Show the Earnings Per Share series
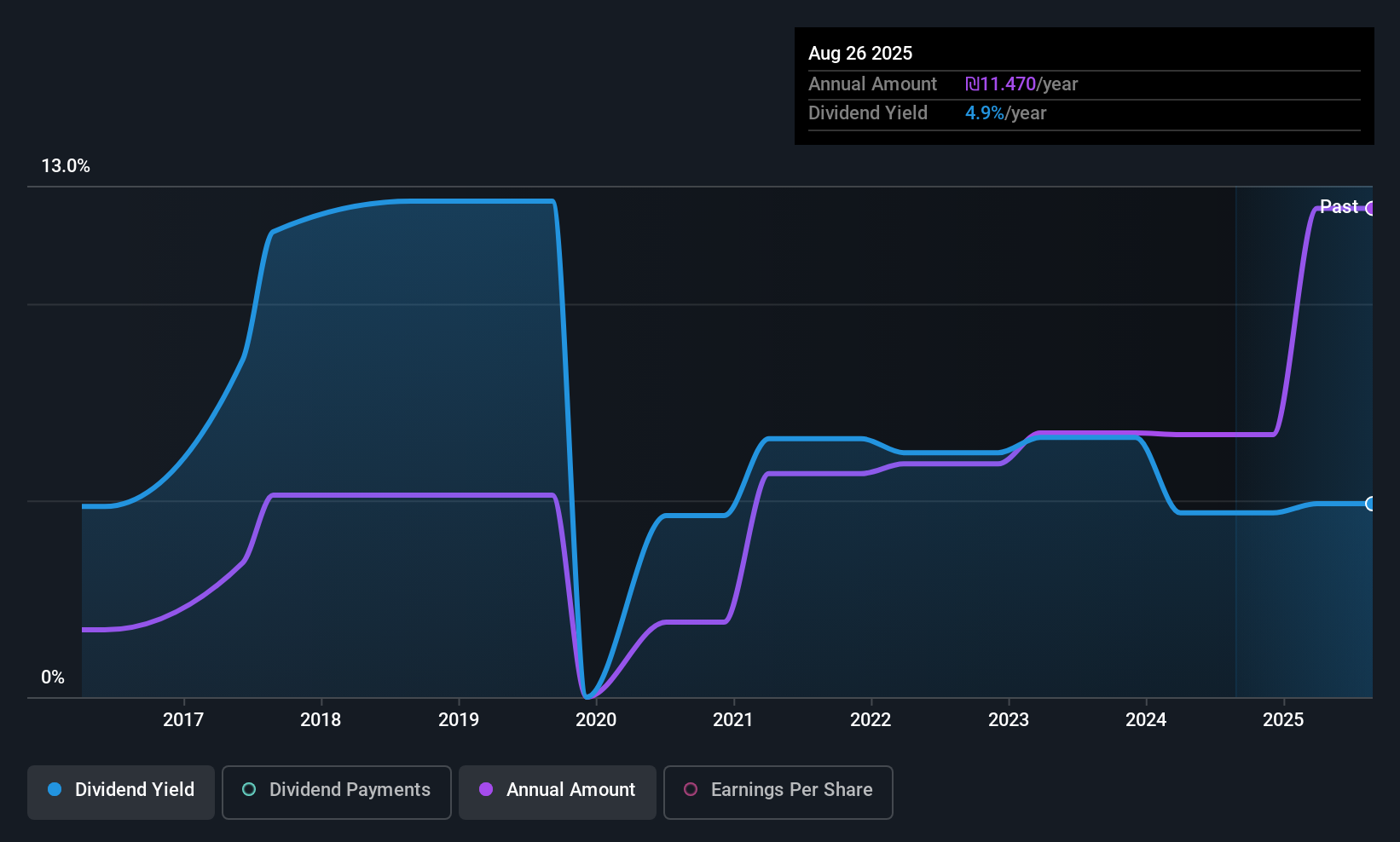Viewport: 1400px width, 842px height. point(778,792)
